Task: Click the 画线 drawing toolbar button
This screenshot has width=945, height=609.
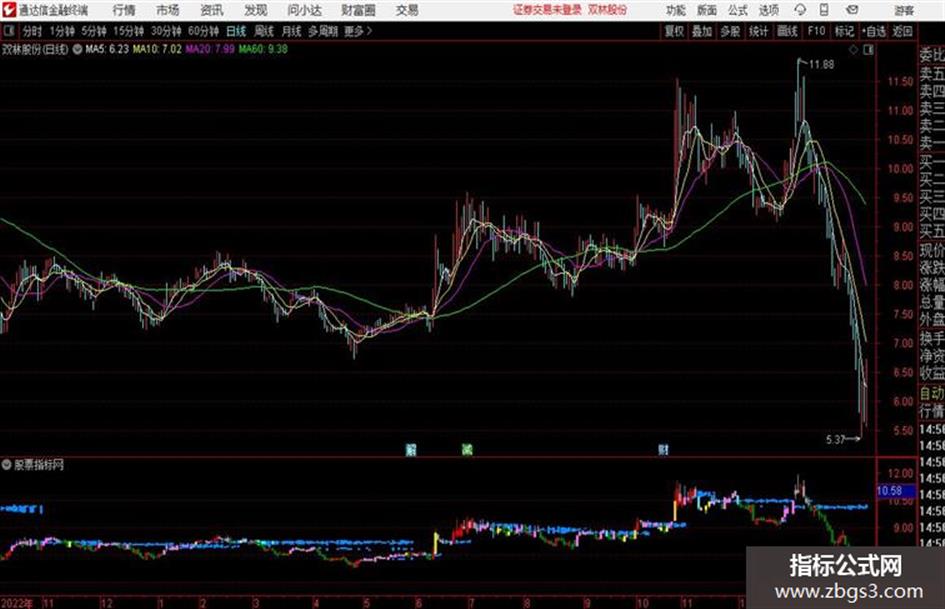Action: [786, 31]
